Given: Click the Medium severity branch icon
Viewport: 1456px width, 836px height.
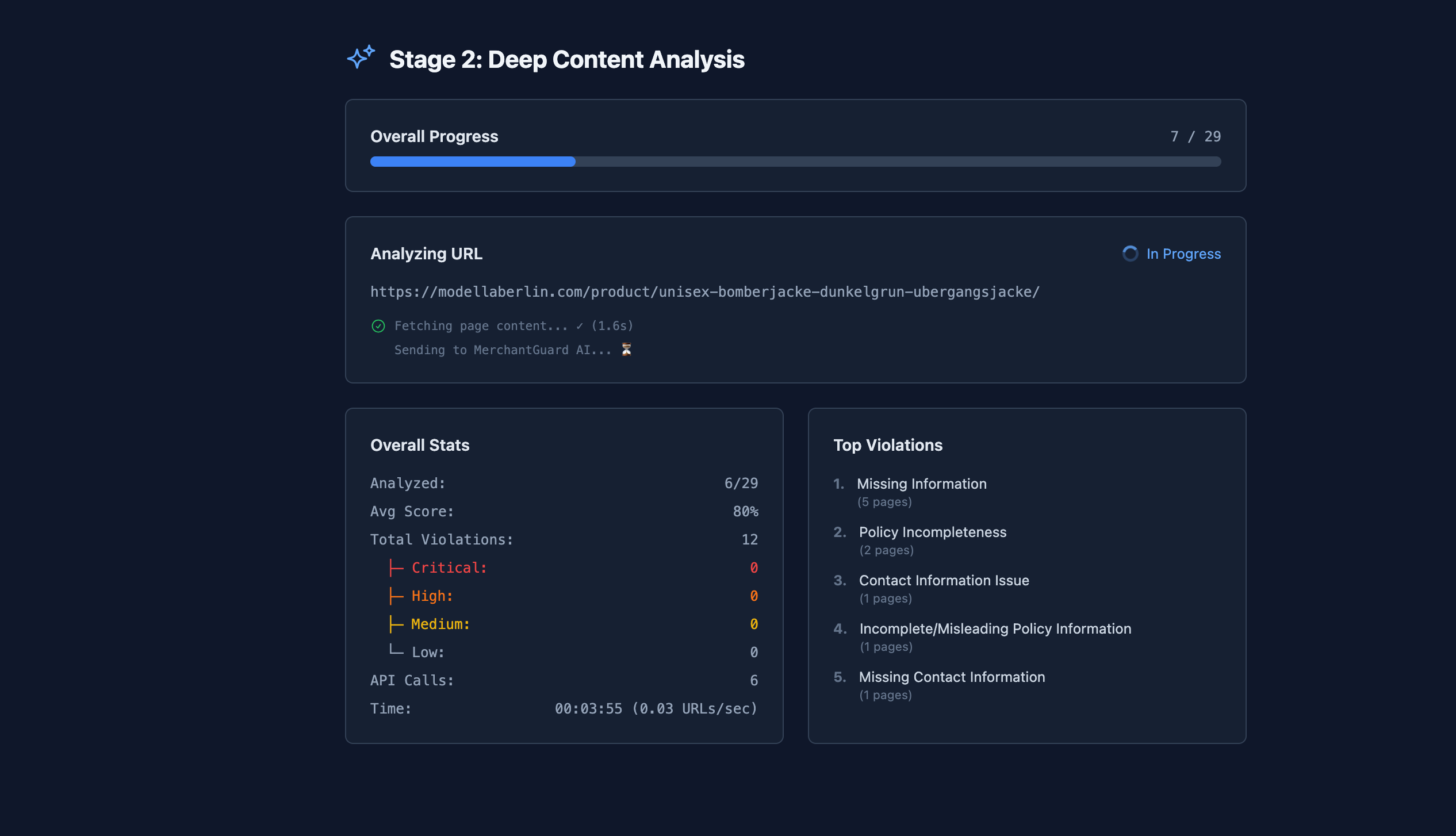Looking at the screenshot, I should [396, 623].
